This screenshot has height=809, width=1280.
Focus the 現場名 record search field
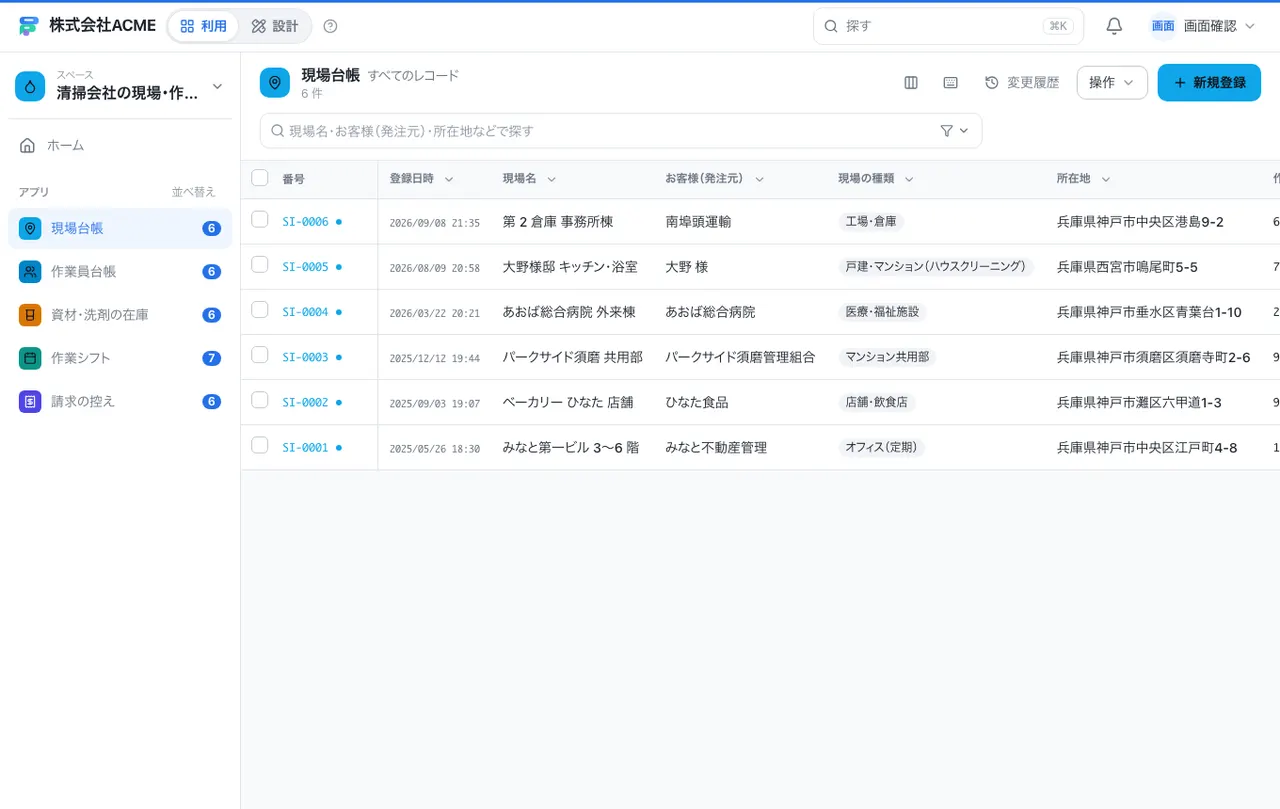point(621,131)
